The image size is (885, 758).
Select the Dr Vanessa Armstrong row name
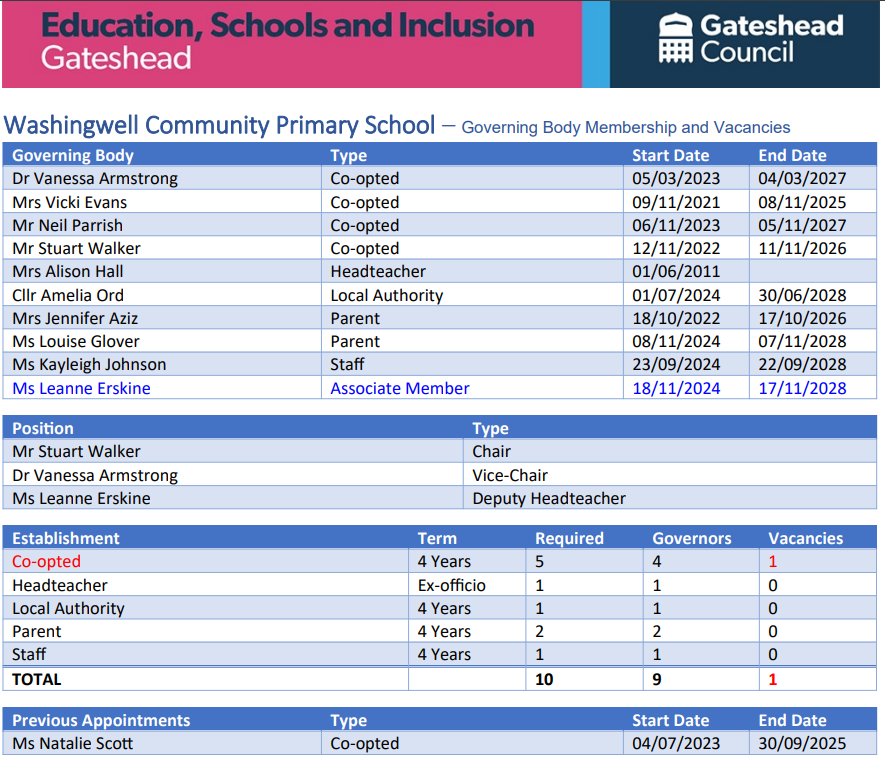click(x=95, y=179)
